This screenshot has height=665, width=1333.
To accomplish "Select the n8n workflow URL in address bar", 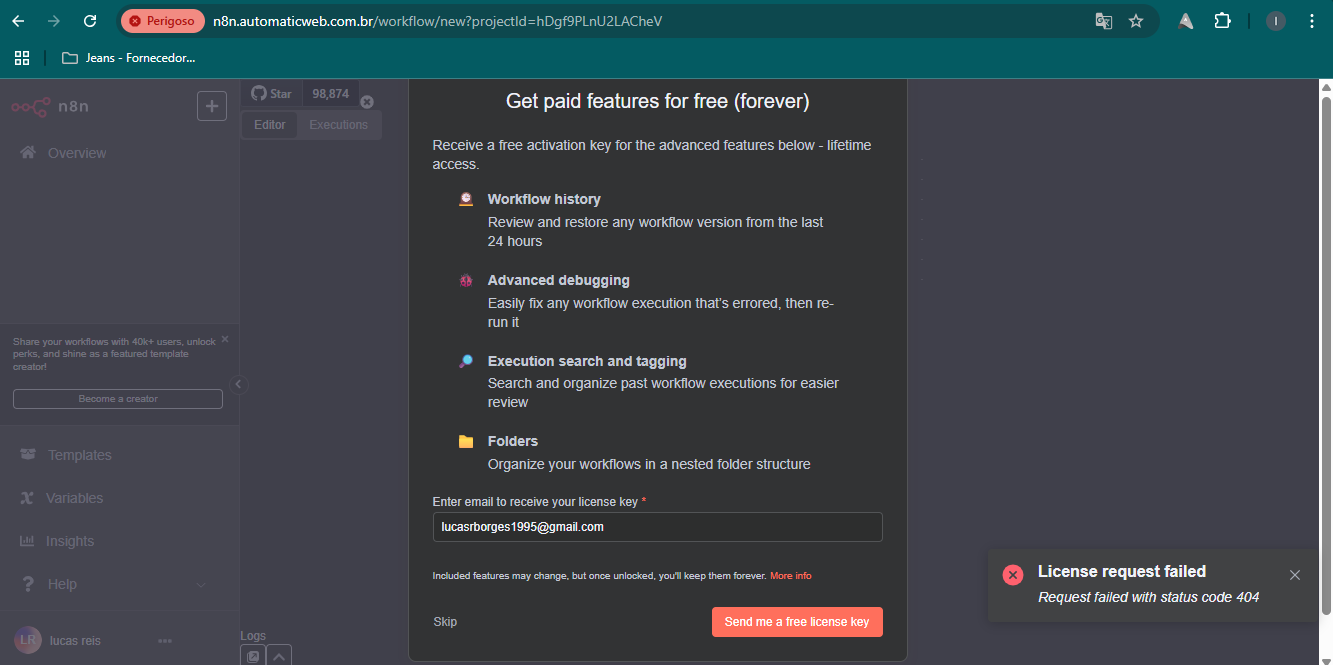I will [x=438, y=21].
